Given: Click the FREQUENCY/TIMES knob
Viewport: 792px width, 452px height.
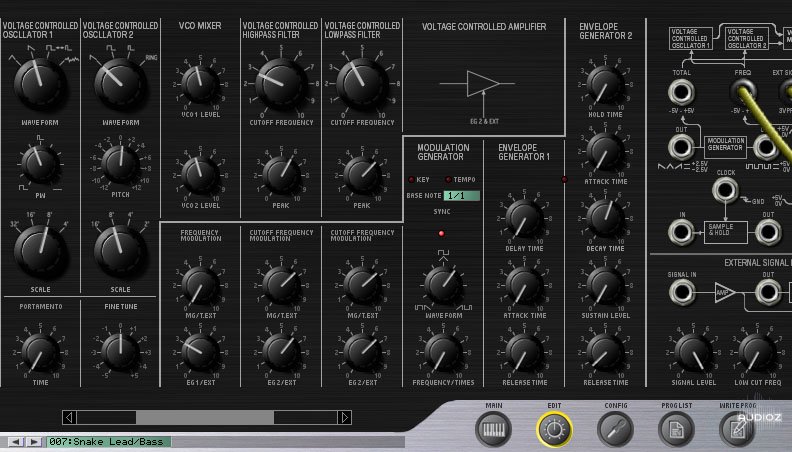Looking at the screenshot, I should click(443, 352).
